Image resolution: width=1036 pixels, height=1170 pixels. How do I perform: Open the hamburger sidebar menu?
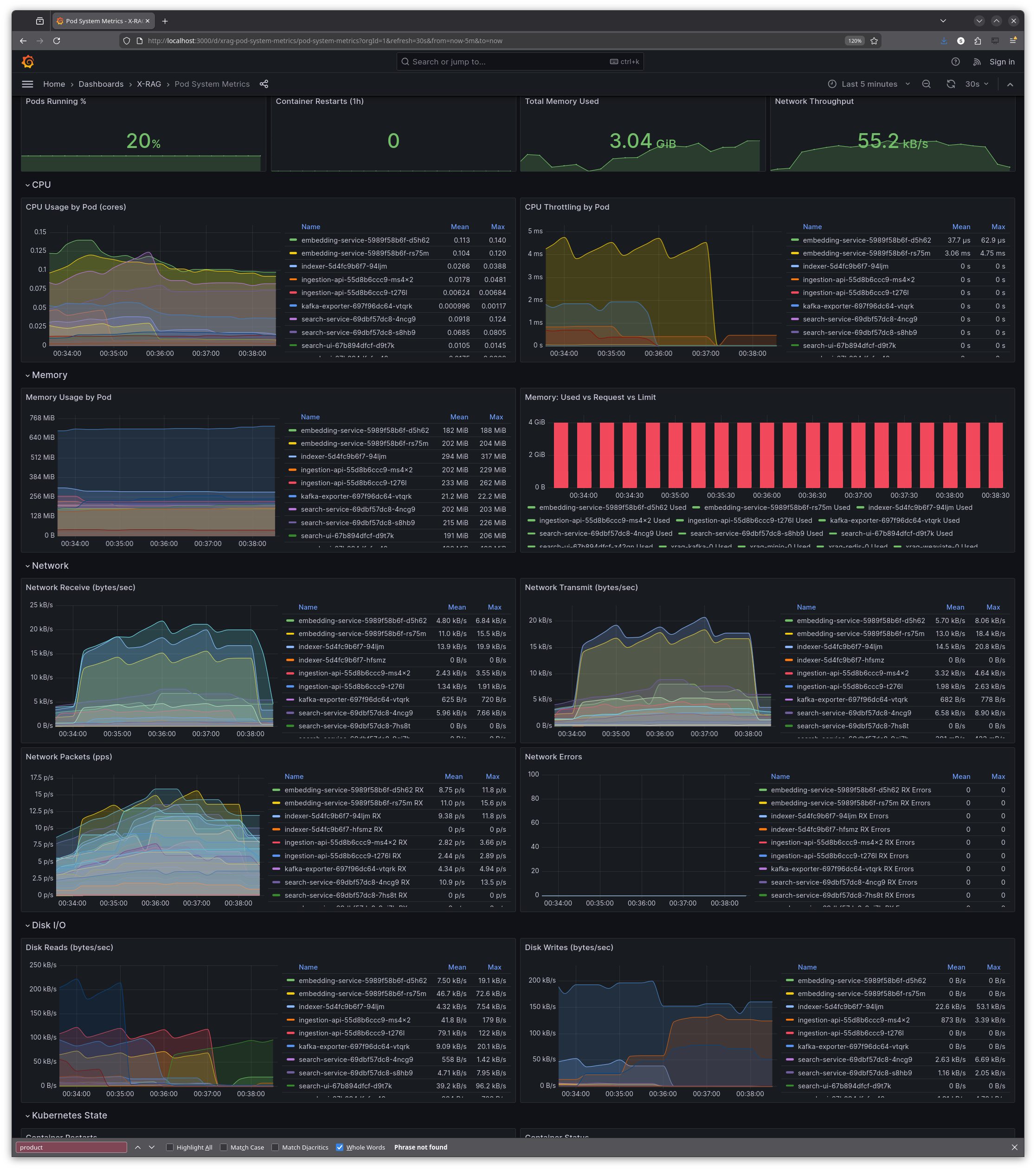point(27,84)
